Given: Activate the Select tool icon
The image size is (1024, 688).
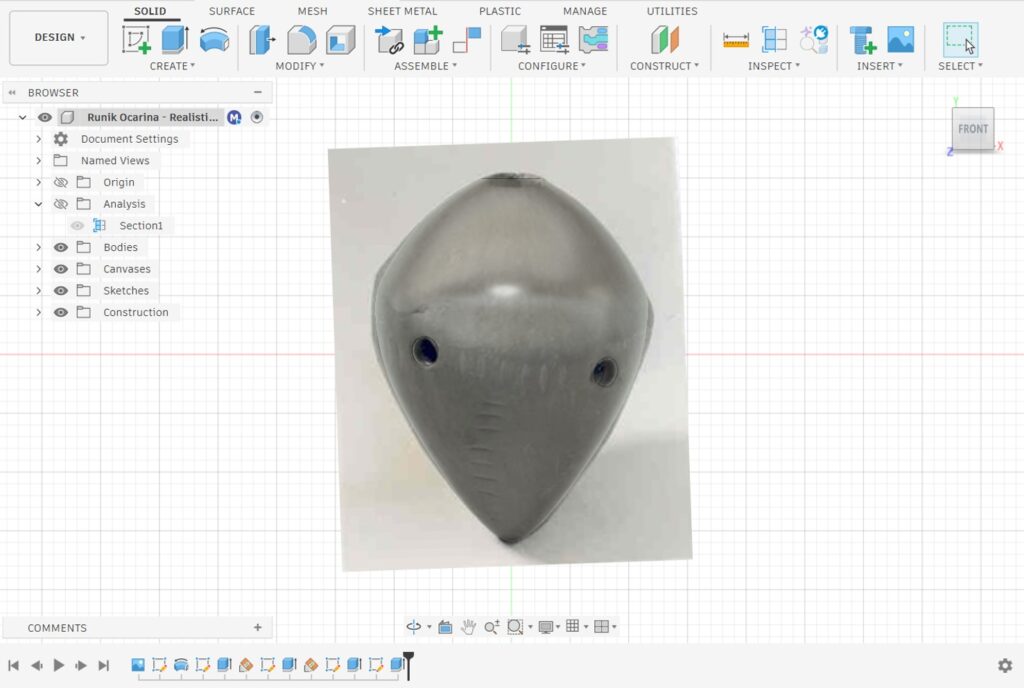Looking at the screenshot, I should 961,40.
